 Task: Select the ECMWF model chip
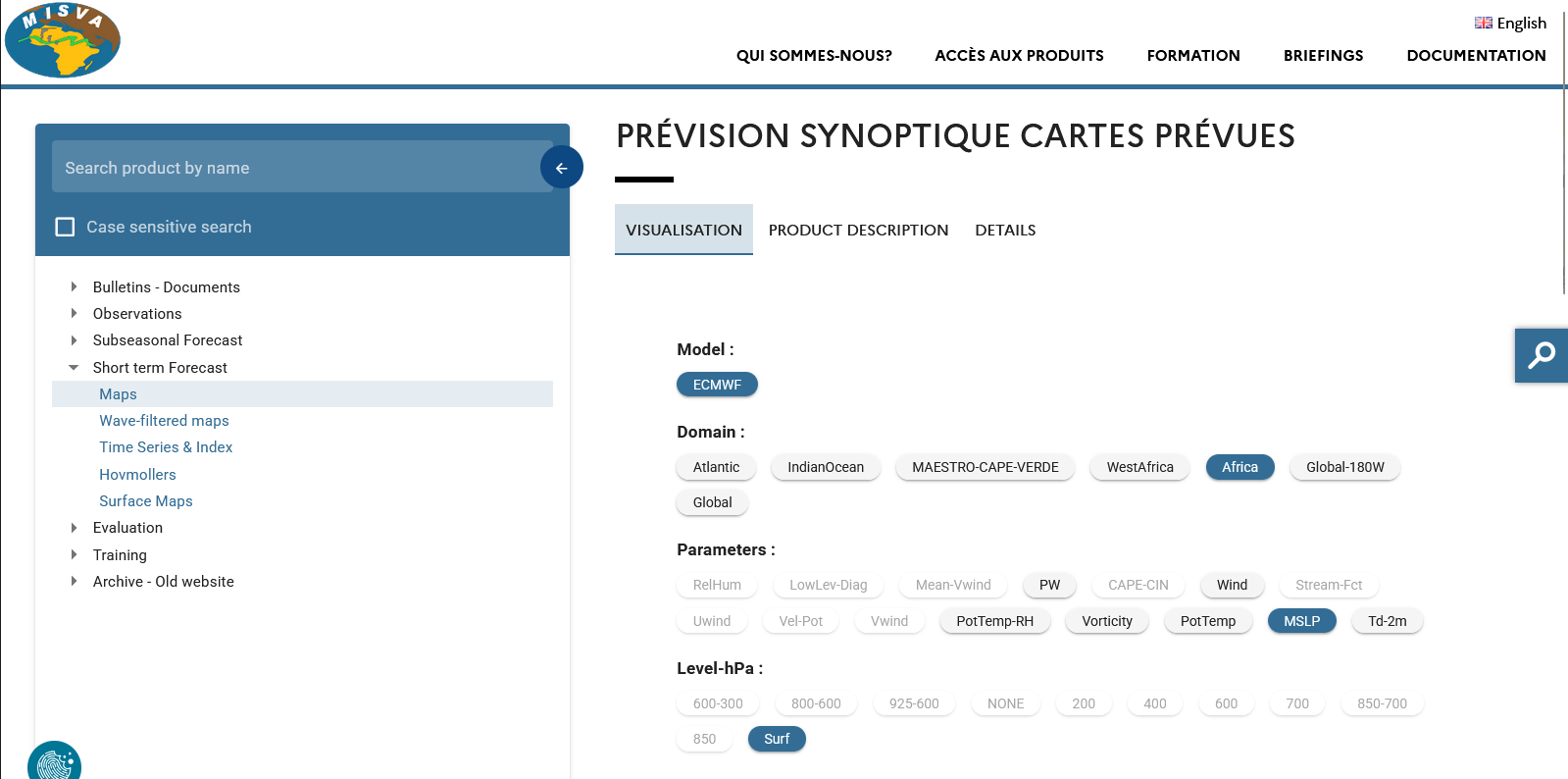[717, 385]
